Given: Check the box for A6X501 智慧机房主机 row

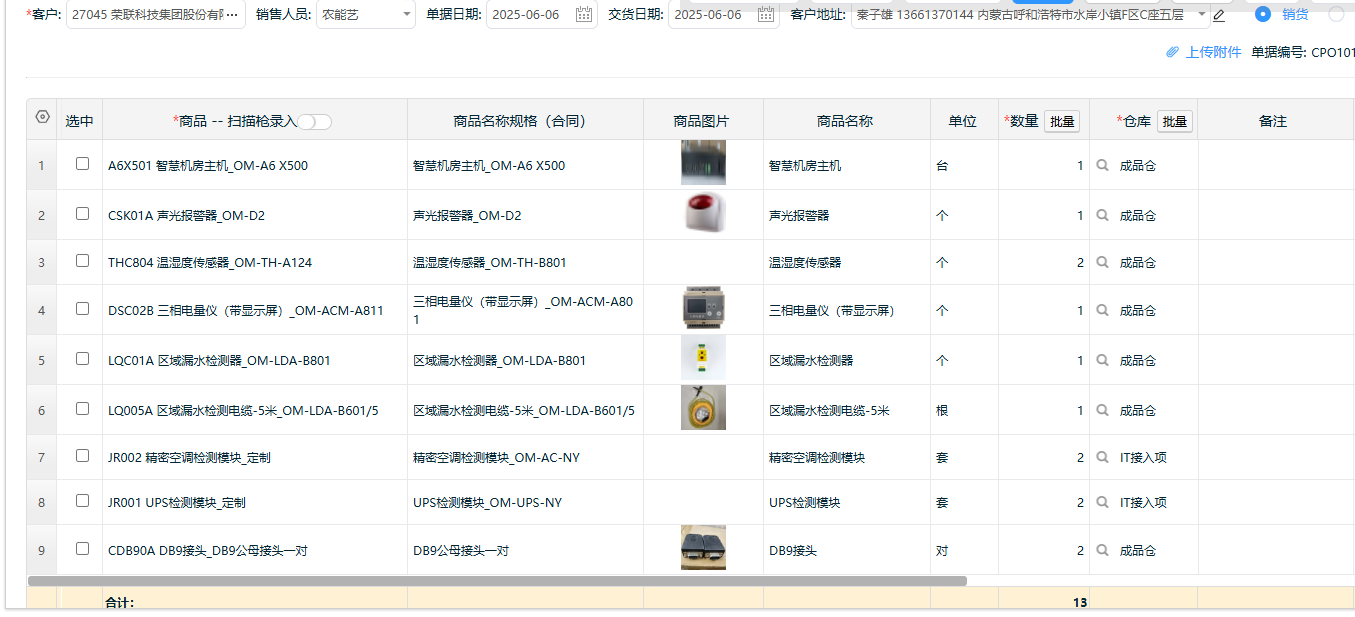Looking at the screenshot, I should click(83, 164).
